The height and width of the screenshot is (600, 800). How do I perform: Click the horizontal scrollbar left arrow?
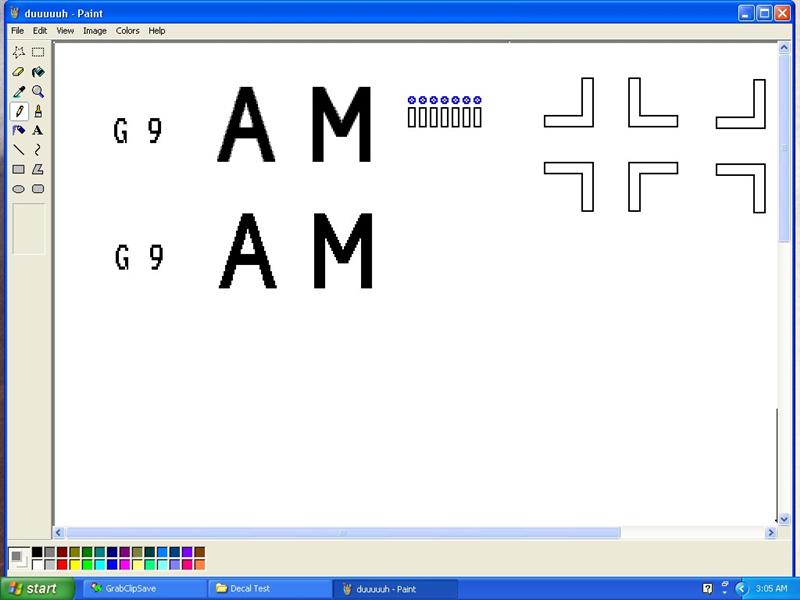point(59,533)
